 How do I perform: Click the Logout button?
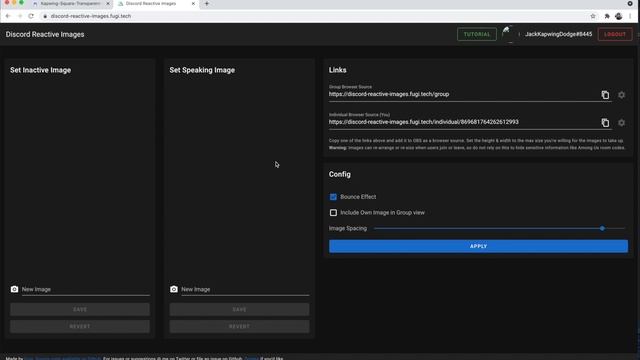pyautogui.click(x=615, y=34)
